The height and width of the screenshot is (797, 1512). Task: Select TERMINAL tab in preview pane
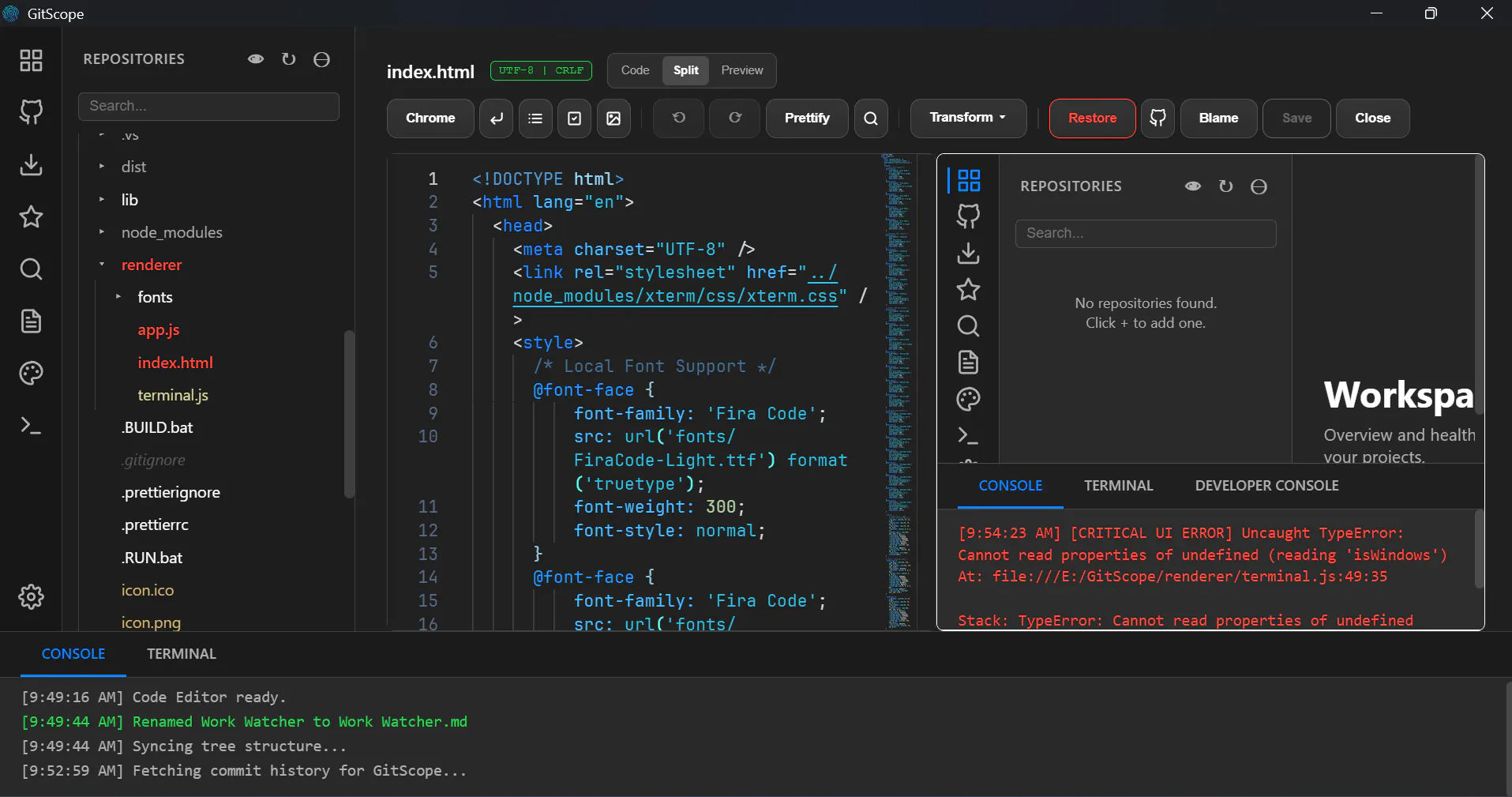1119,486
